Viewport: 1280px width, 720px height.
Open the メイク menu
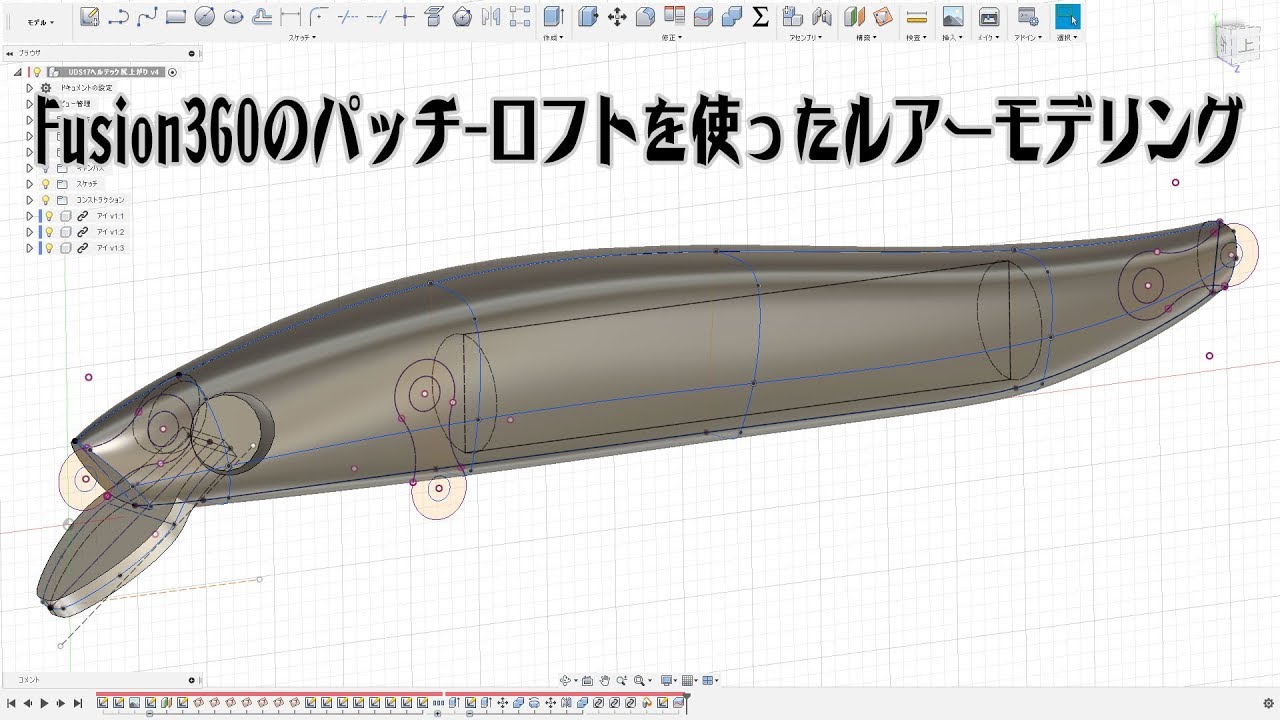tap(988, 38)
